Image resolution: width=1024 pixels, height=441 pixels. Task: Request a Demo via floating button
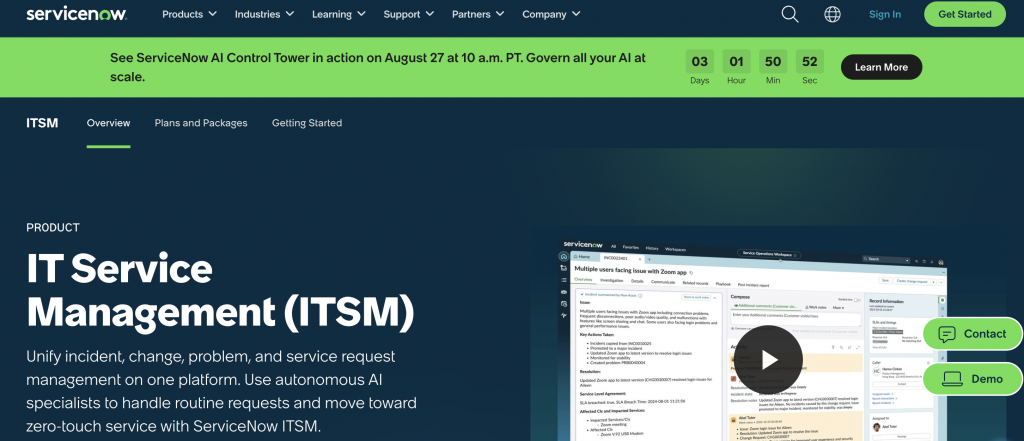[972, 379]
